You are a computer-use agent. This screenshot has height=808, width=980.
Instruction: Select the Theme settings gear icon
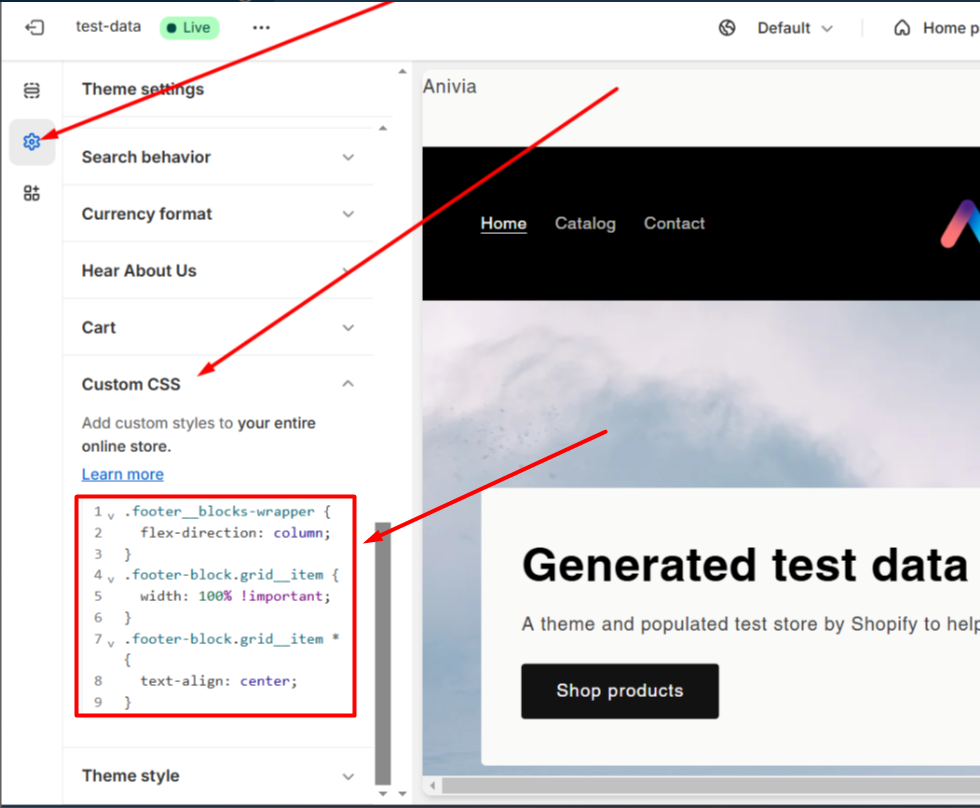click(32, 142)
